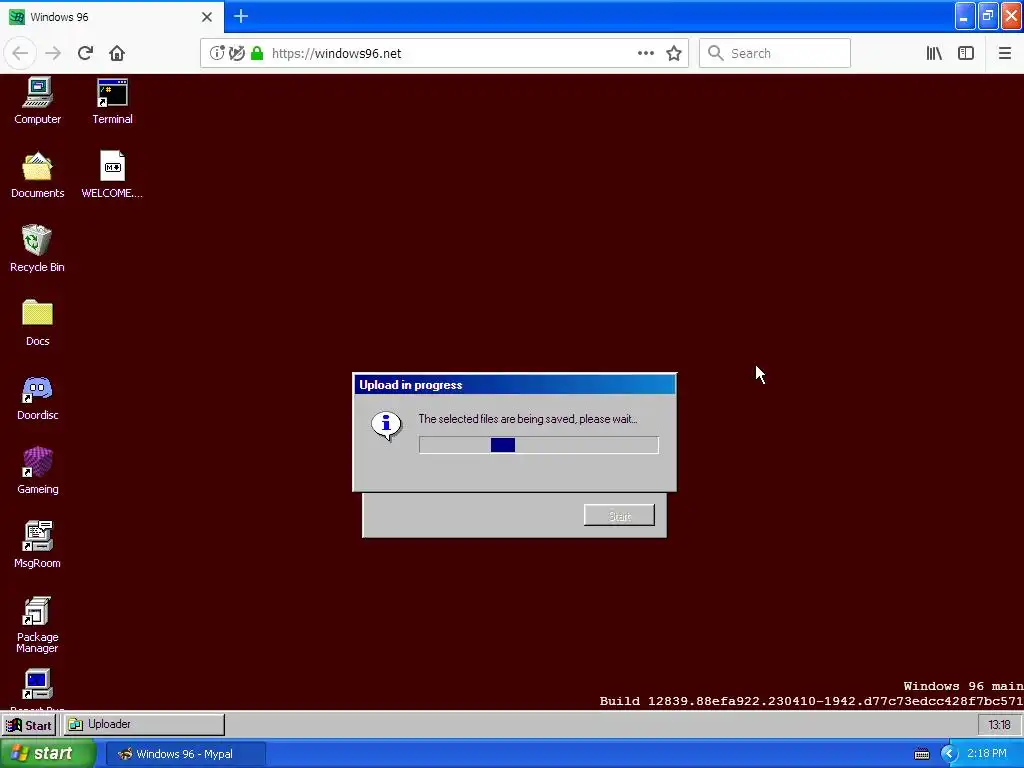
Task: Show site information icon in address bar
Action: pyautogui.click(x=217, y=53)
